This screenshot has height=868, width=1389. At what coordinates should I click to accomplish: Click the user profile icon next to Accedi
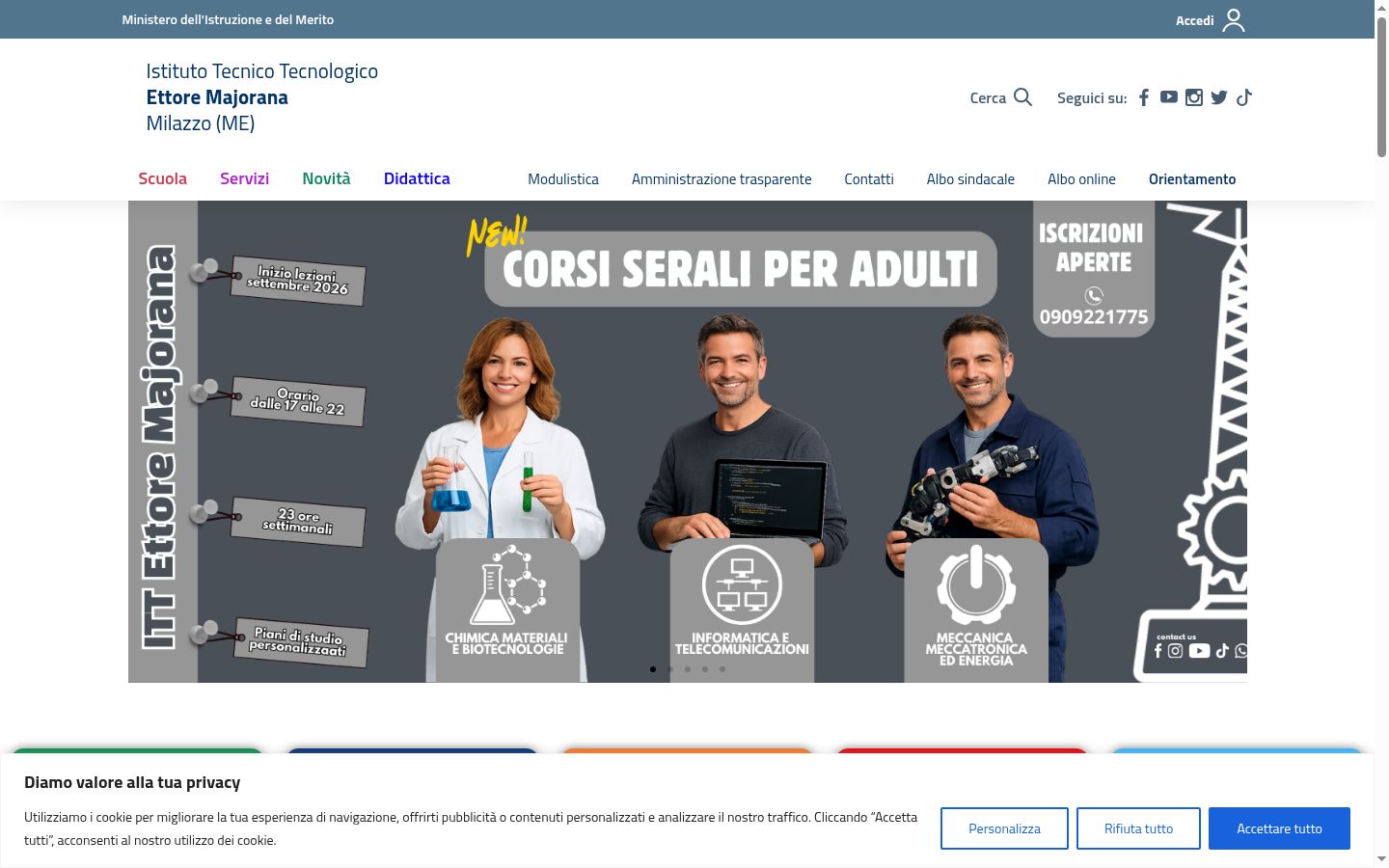point(1234,20)
